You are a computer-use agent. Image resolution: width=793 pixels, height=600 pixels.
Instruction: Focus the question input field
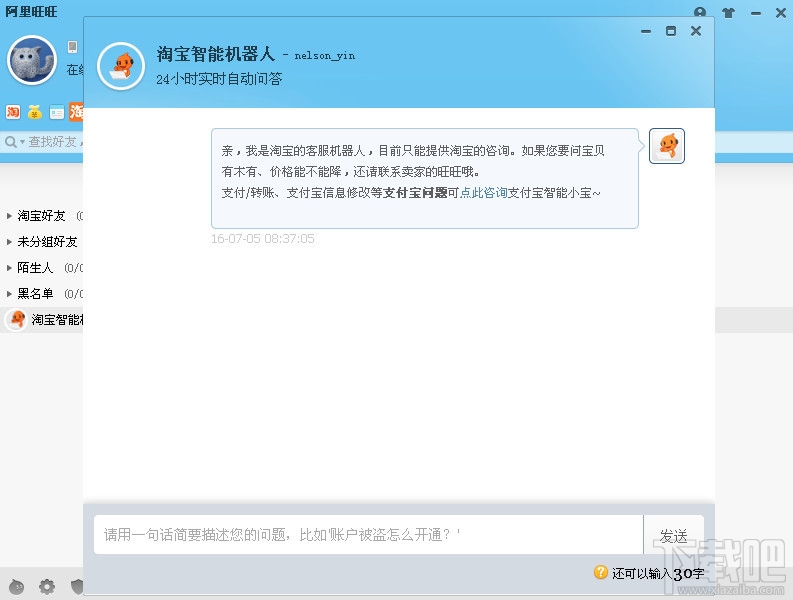pos(368,535)
